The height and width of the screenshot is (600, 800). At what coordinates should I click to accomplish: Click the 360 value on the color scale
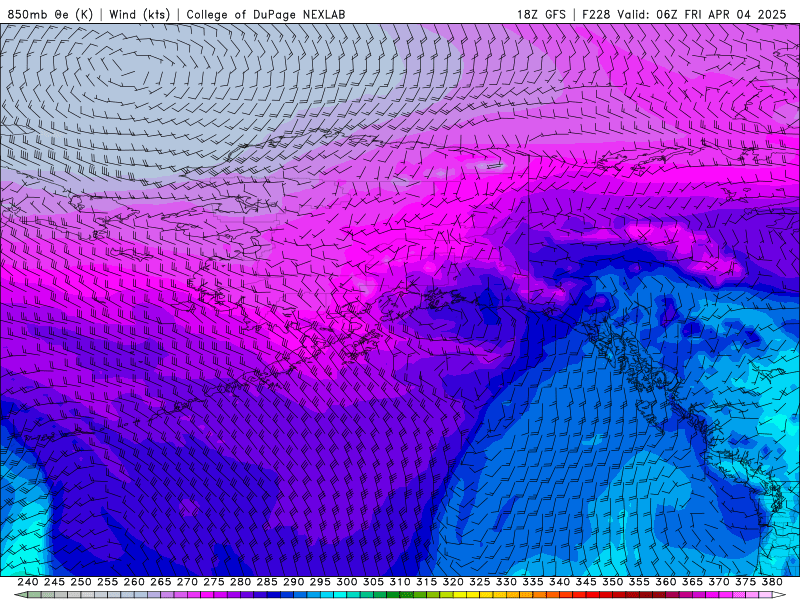(666, 582)
